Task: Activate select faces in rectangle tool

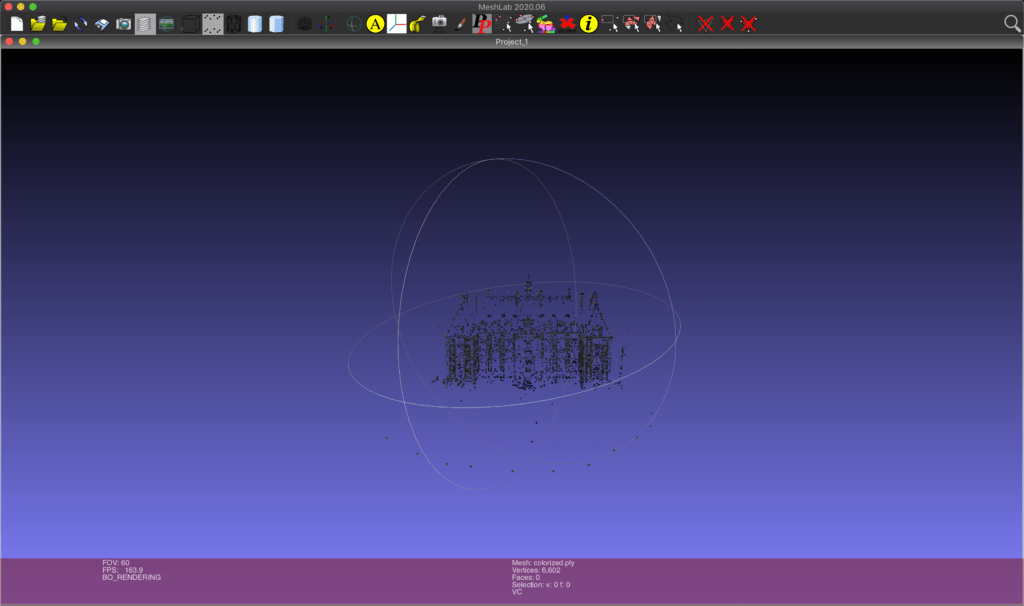Action: click(631, 24)
